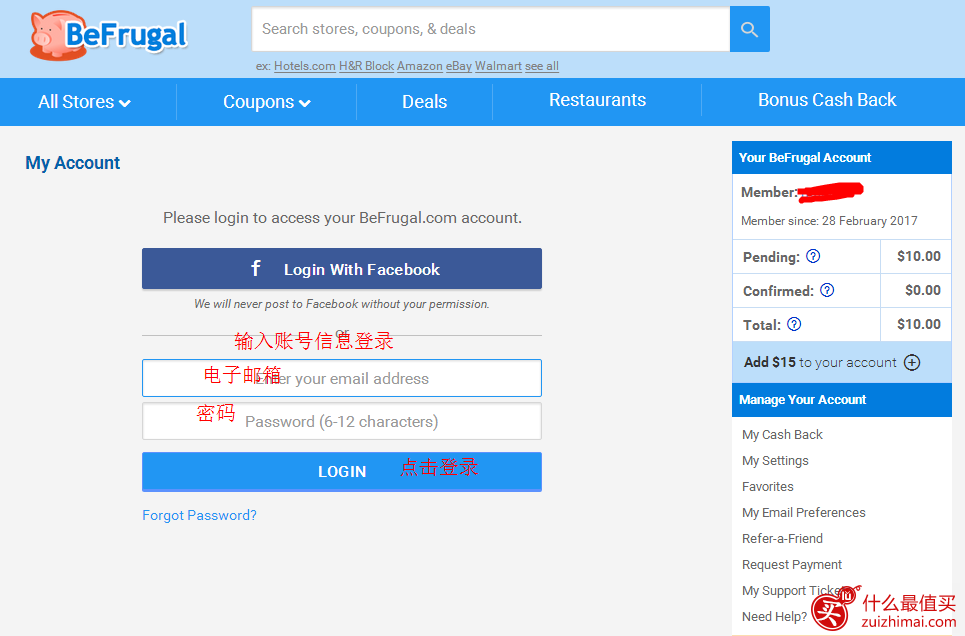The height and width of the screenshot is (636, 965).
Task: Click the BeFrugal pig logo
Action: pyautogui.click(x=108, y=36)
